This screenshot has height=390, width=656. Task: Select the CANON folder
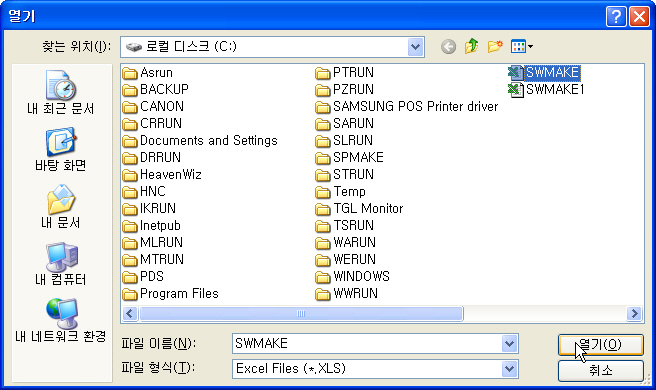tap(153, 107)
